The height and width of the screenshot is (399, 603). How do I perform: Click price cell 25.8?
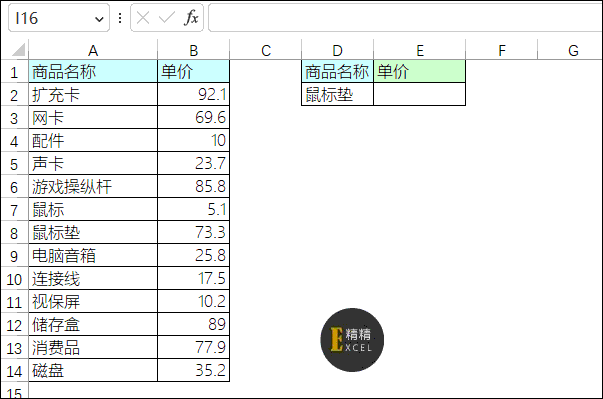pos(193,256)
